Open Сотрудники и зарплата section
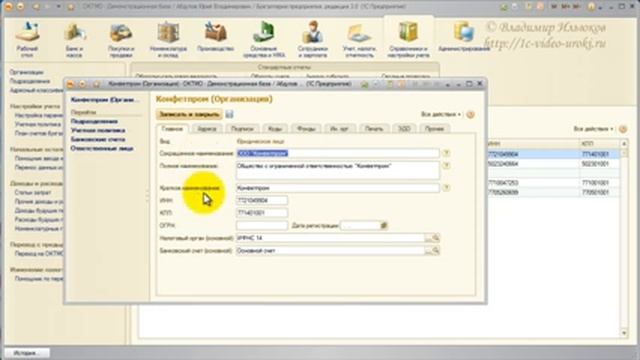Image resolution: width=640 pixels, height=360 pixels. point(313,40)
